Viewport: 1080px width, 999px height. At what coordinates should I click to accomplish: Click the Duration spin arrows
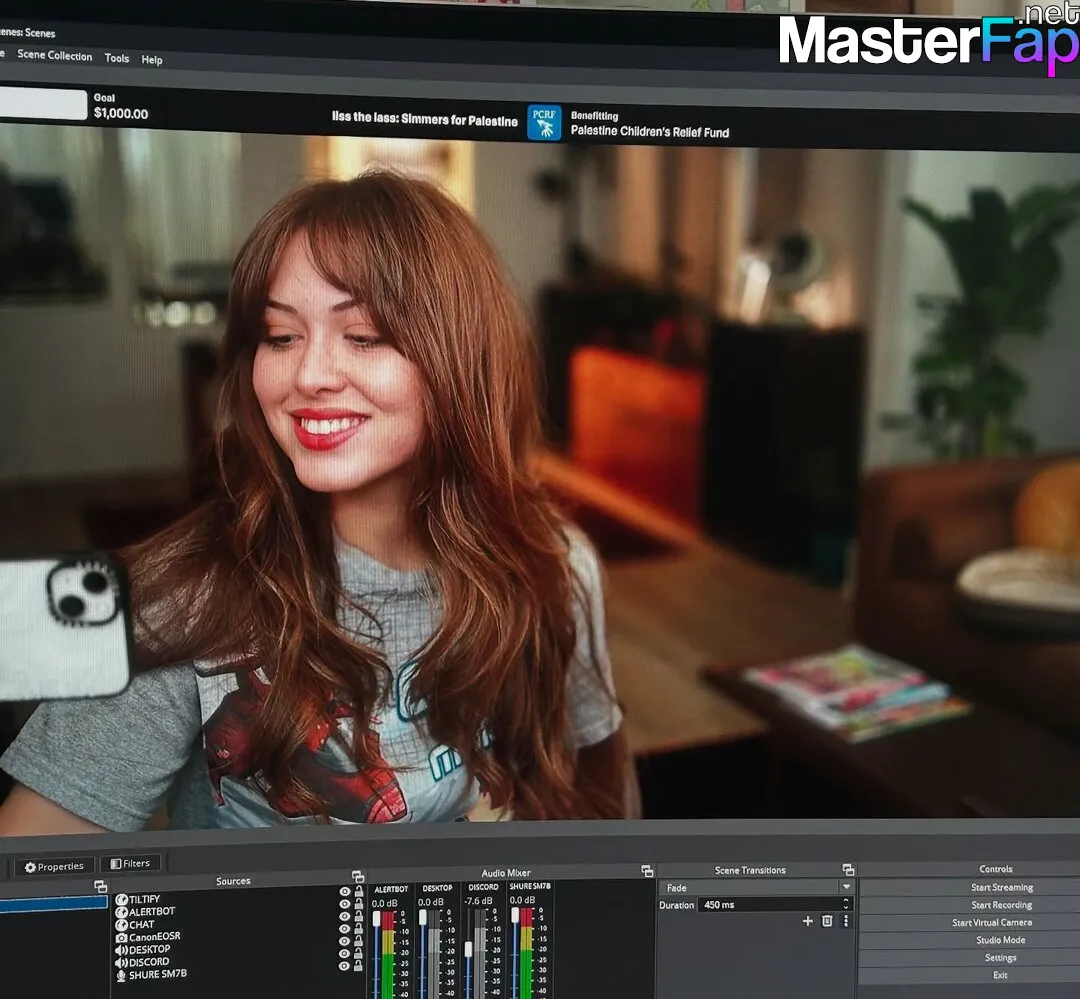846,904
